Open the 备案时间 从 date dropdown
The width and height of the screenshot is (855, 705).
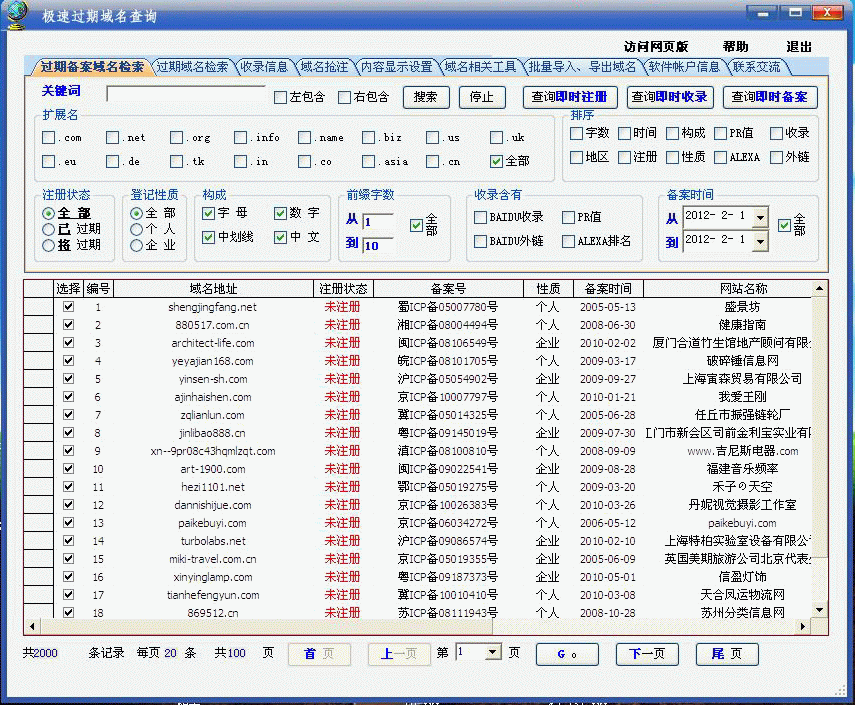pos(760,218)
